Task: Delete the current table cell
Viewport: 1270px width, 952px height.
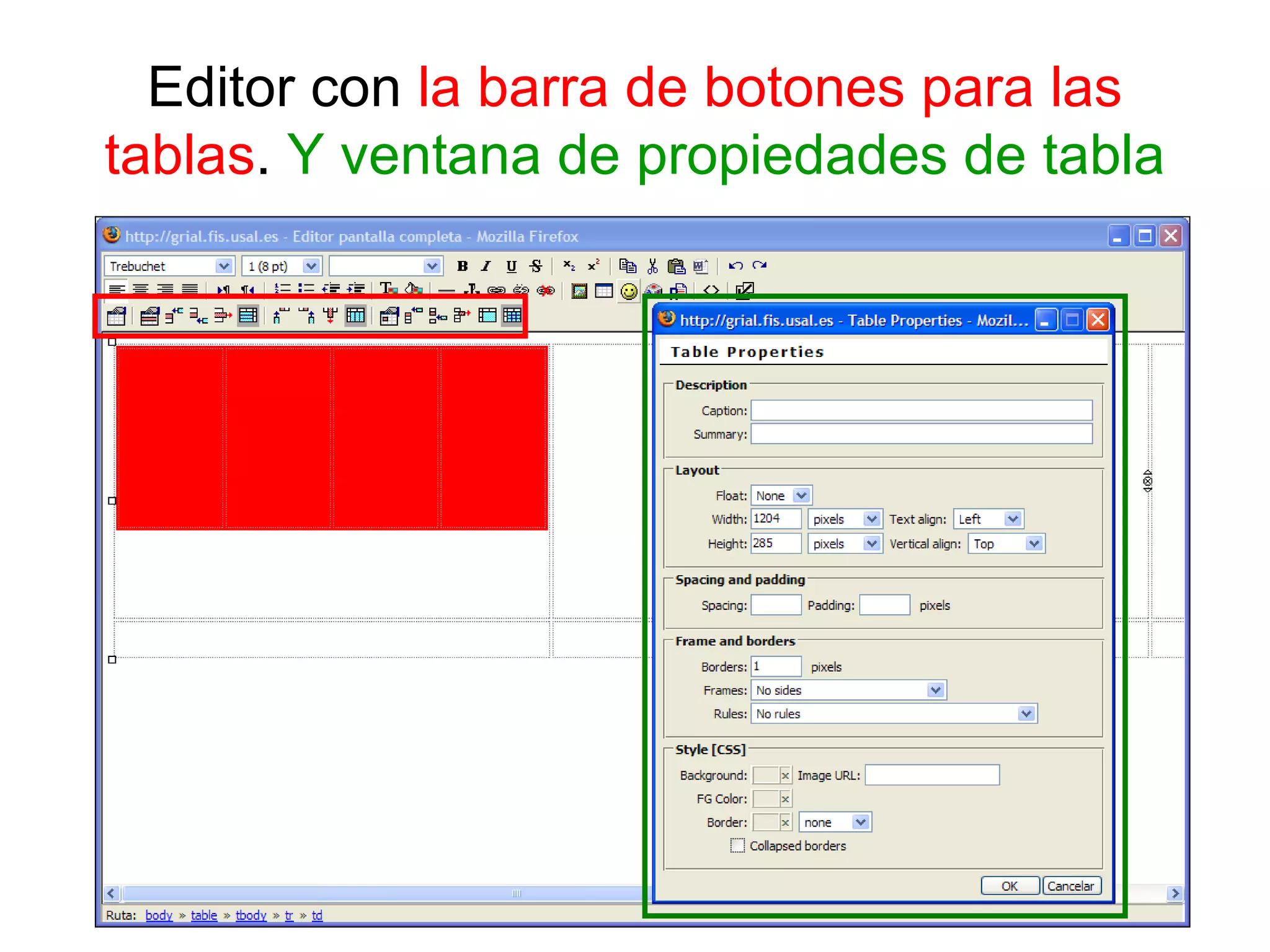Action: [x=462, y=316]
